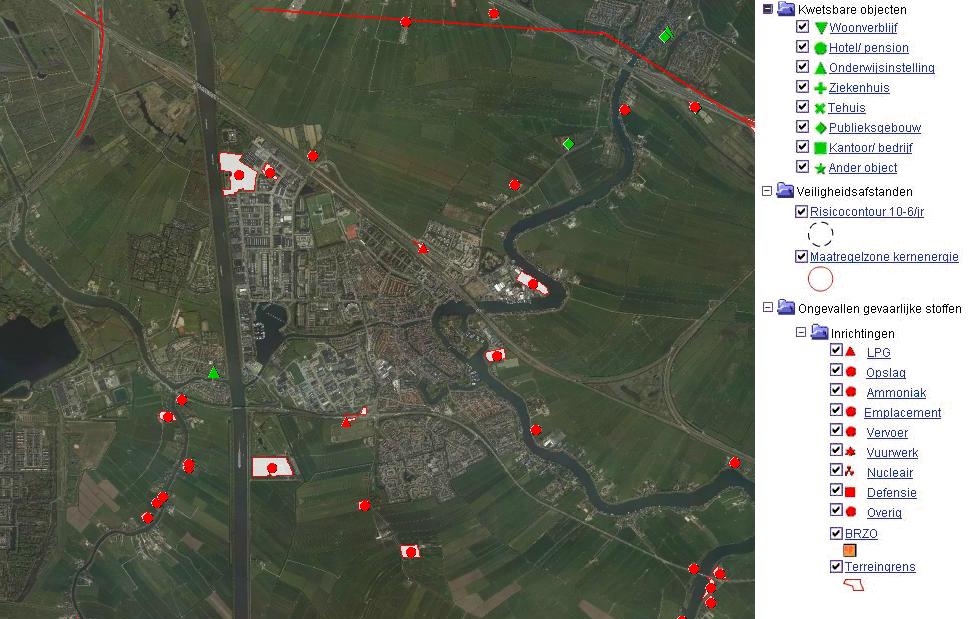Image resolution: width=975 pixels, height=619 pixels.
Task: Toggle the Vuurwerk checkbox
Action: (x=836, y=450)
